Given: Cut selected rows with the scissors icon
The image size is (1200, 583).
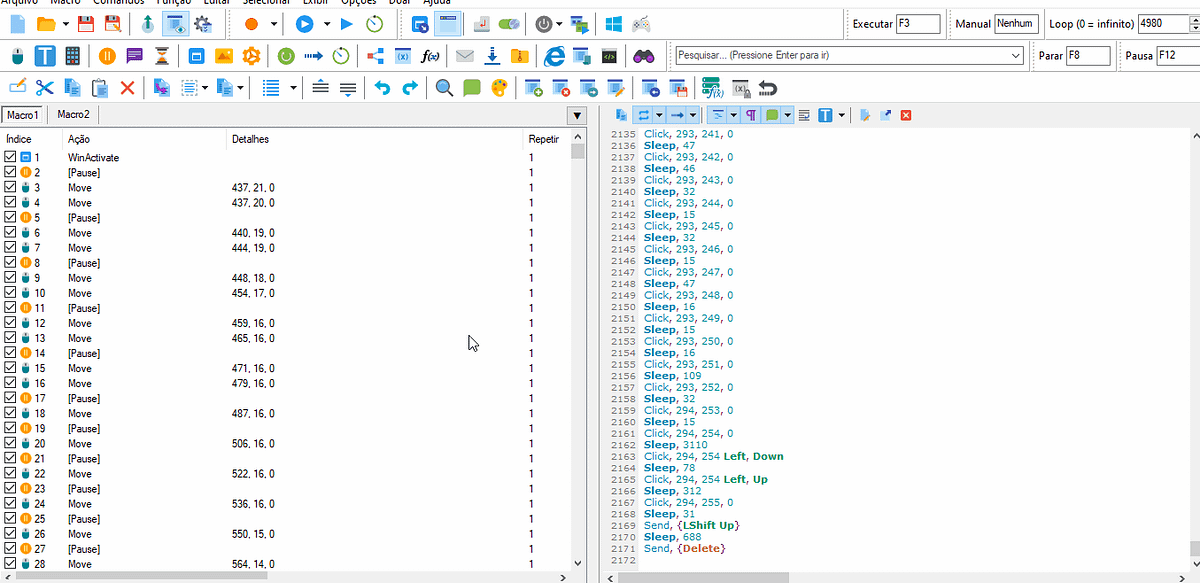Looking at the screenshot, I should point(45,88).
